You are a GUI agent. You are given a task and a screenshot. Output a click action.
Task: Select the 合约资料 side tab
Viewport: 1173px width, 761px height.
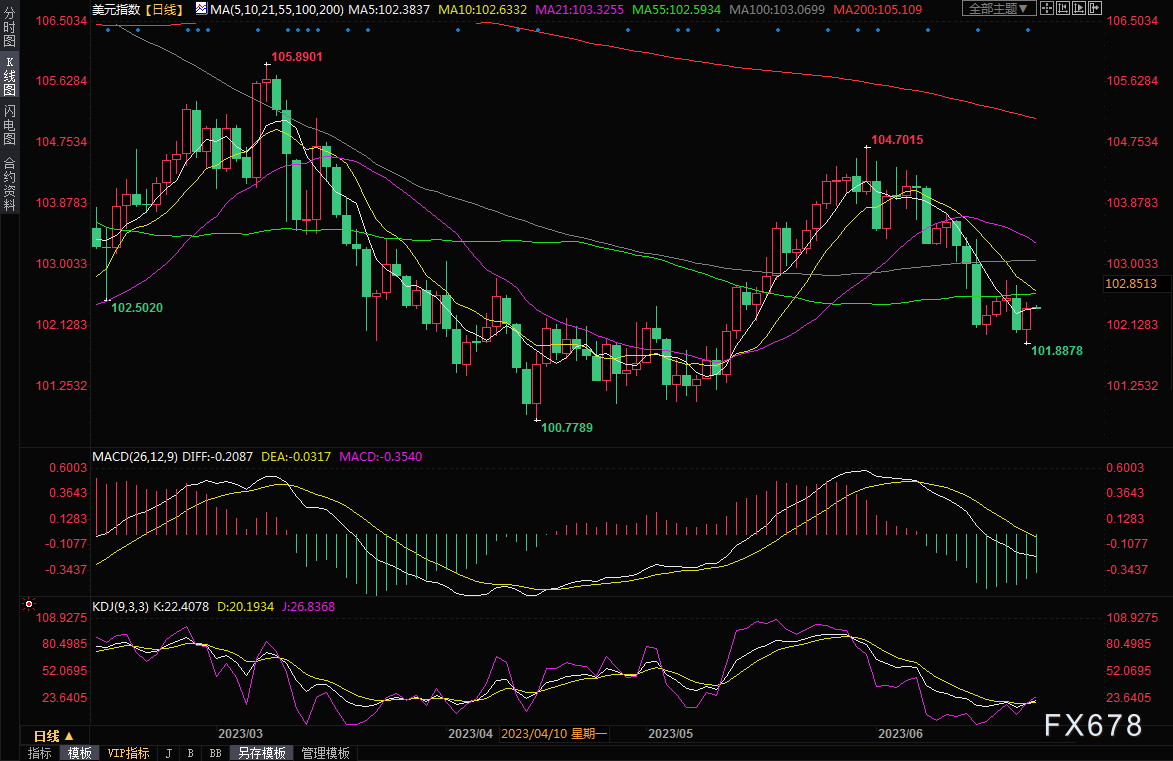(x=9, y=184)
